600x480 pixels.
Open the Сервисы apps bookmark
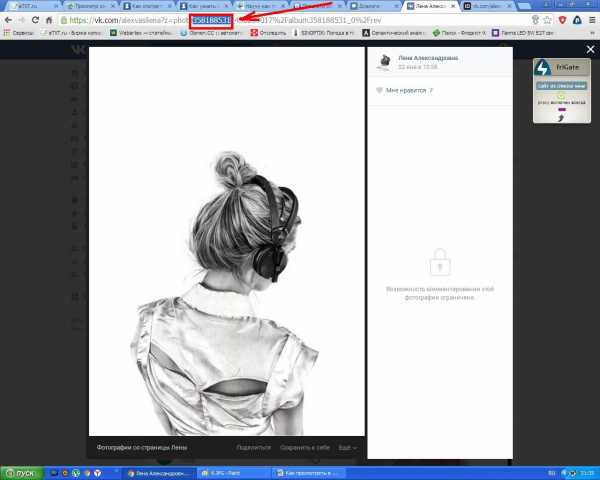pyautogui.click(x=18, y=33)
